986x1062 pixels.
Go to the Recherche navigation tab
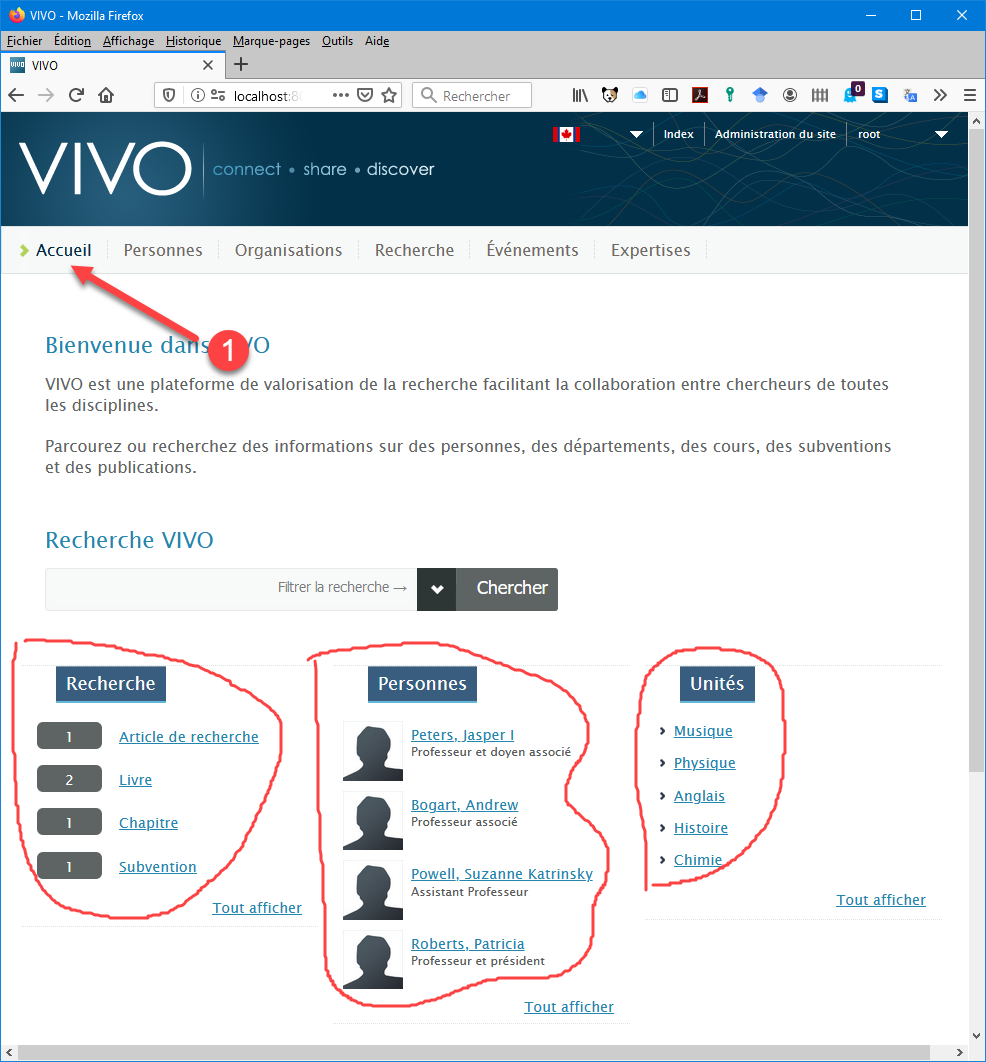[414, 251]
